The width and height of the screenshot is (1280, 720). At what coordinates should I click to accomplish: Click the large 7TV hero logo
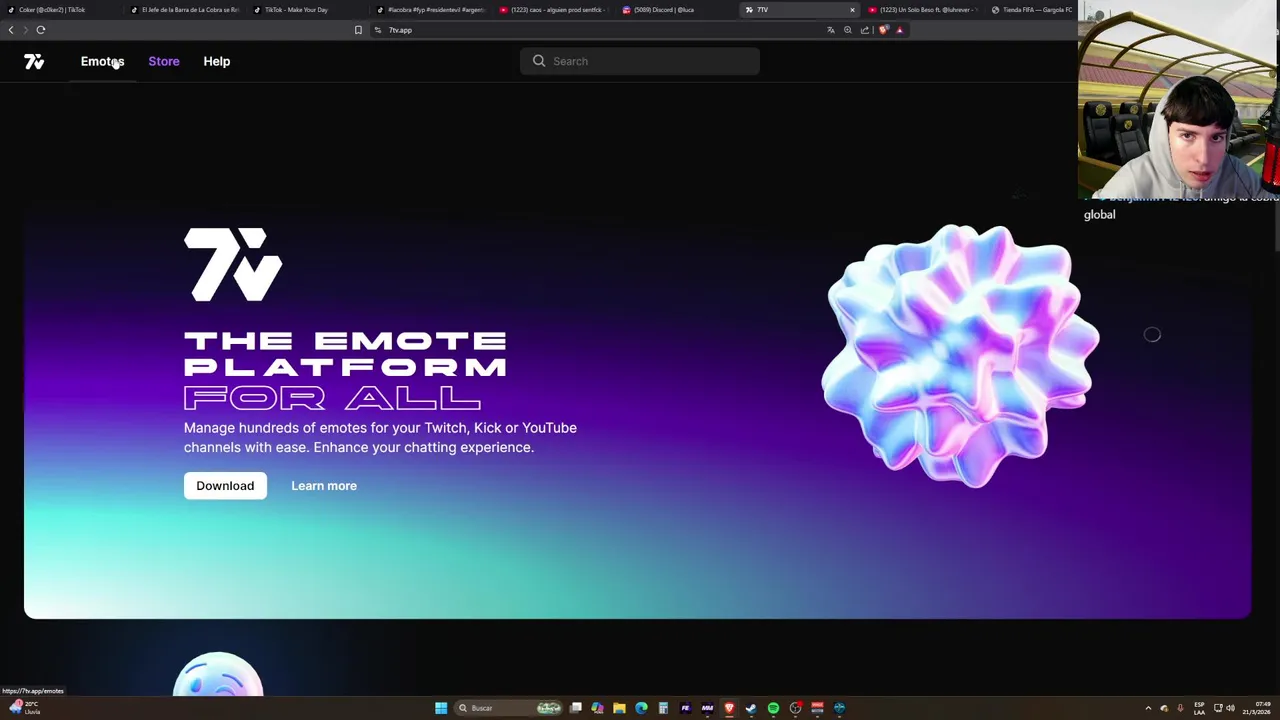click(233, 264)
